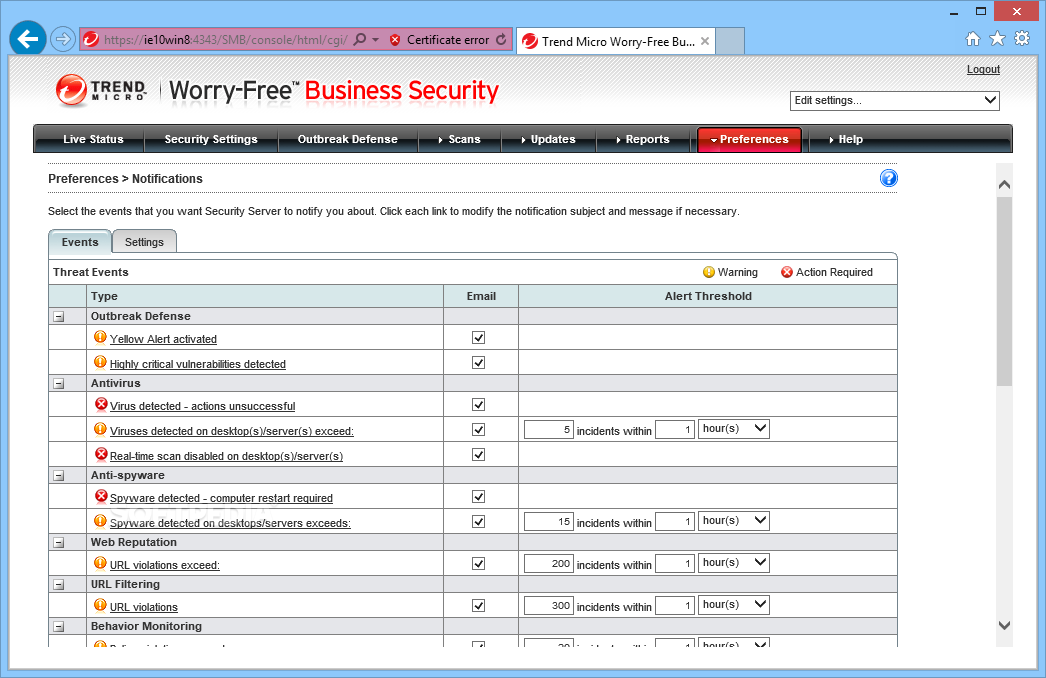This screenshot has height=678, width=1046.
Task: Open Outbreak Defense menu
Action: 348,139
